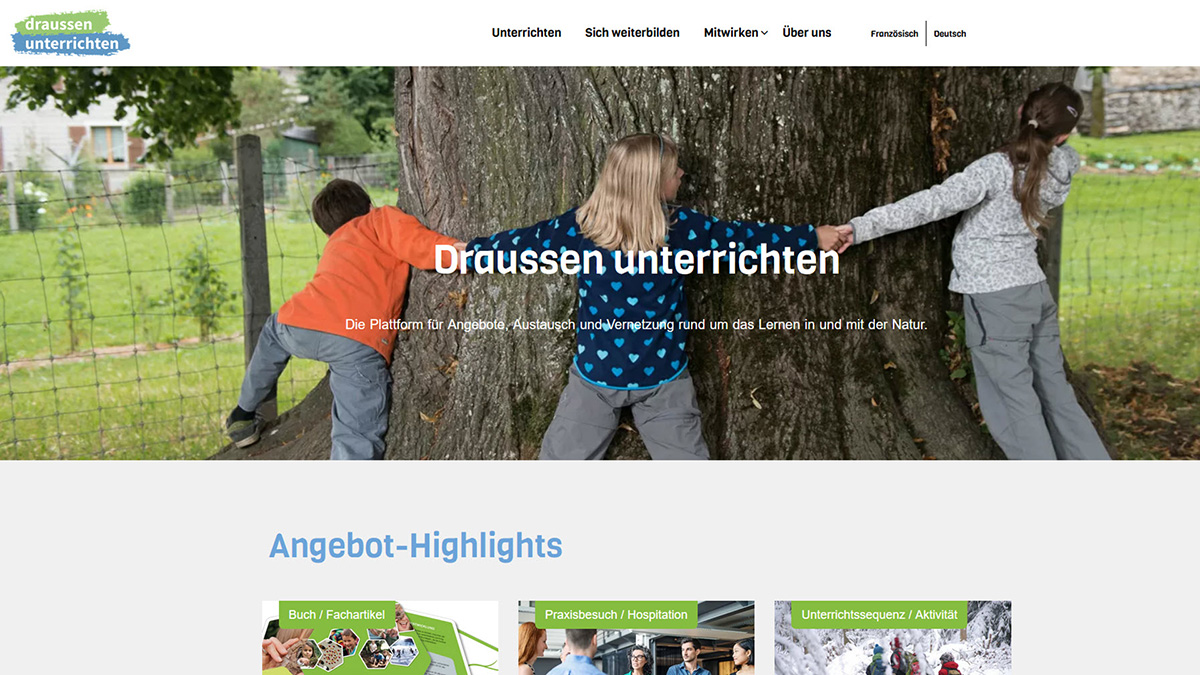The image size is (1200, 675).
Task: Click the Angebot-Highlights heading
Action: pos(416,546)
